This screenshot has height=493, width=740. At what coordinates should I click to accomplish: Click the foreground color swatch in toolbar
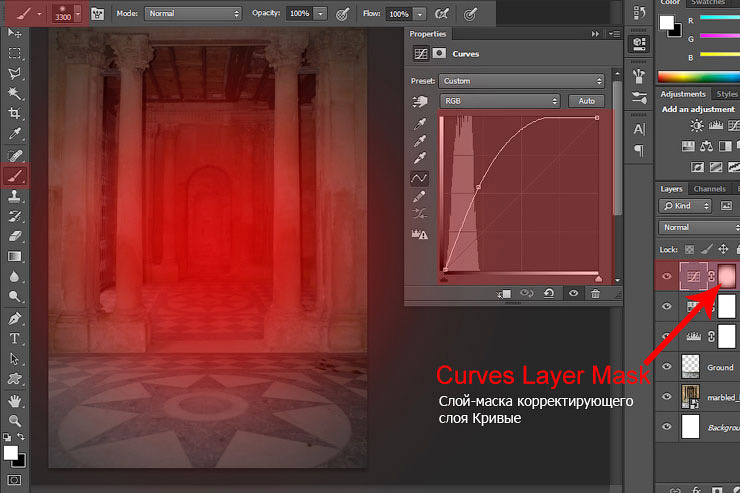(x=10, y=453)
